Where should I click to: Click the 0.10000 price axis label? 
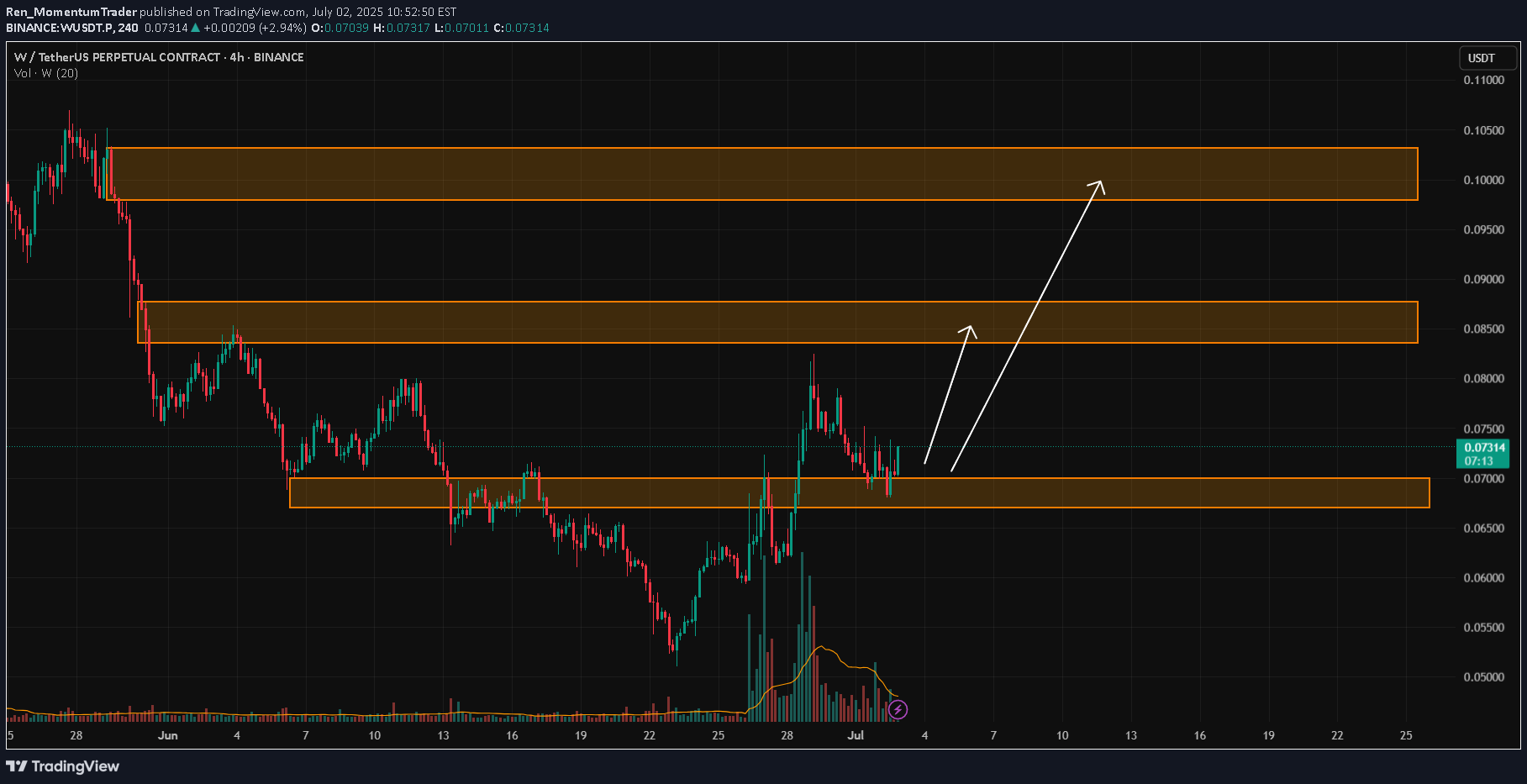pyautogui.click(x=1483, y=180)
